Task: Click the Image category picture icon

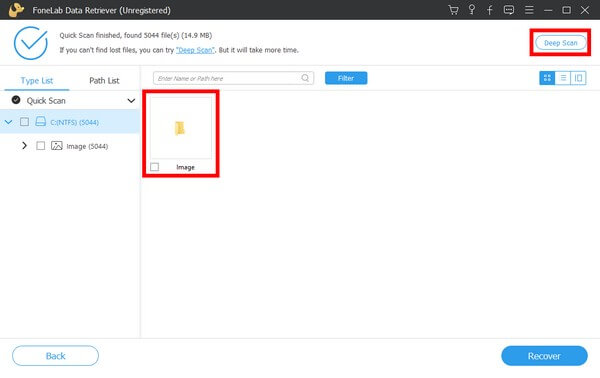Action: coord(57,146)
